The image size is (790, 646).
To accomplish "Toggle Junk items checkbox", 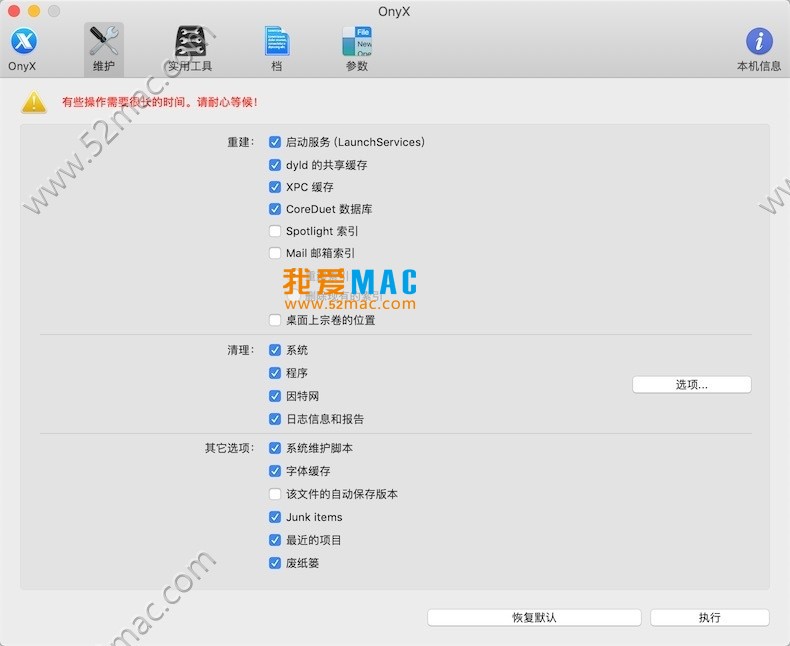I will point(275,517).
